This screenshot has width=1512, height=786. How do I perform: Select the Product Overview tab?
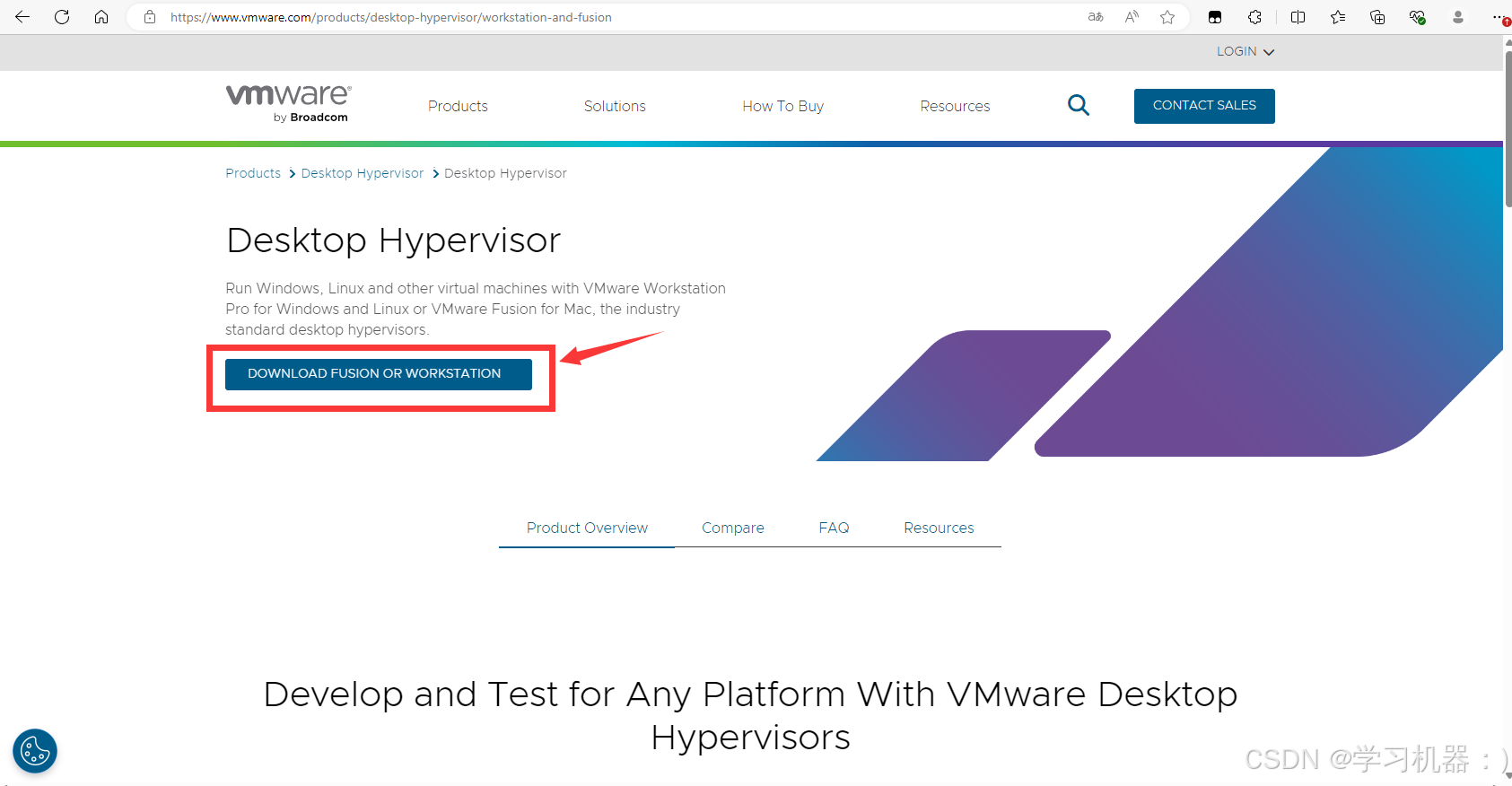587,528
